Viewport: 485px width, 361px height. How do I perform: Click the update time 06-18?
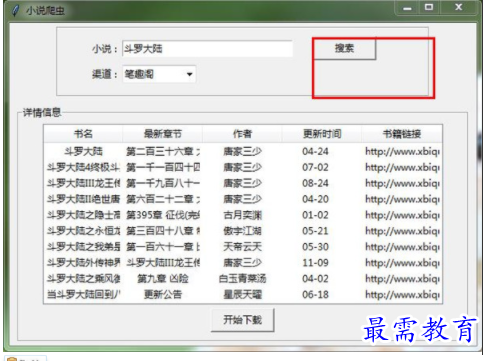click(315, 294)
